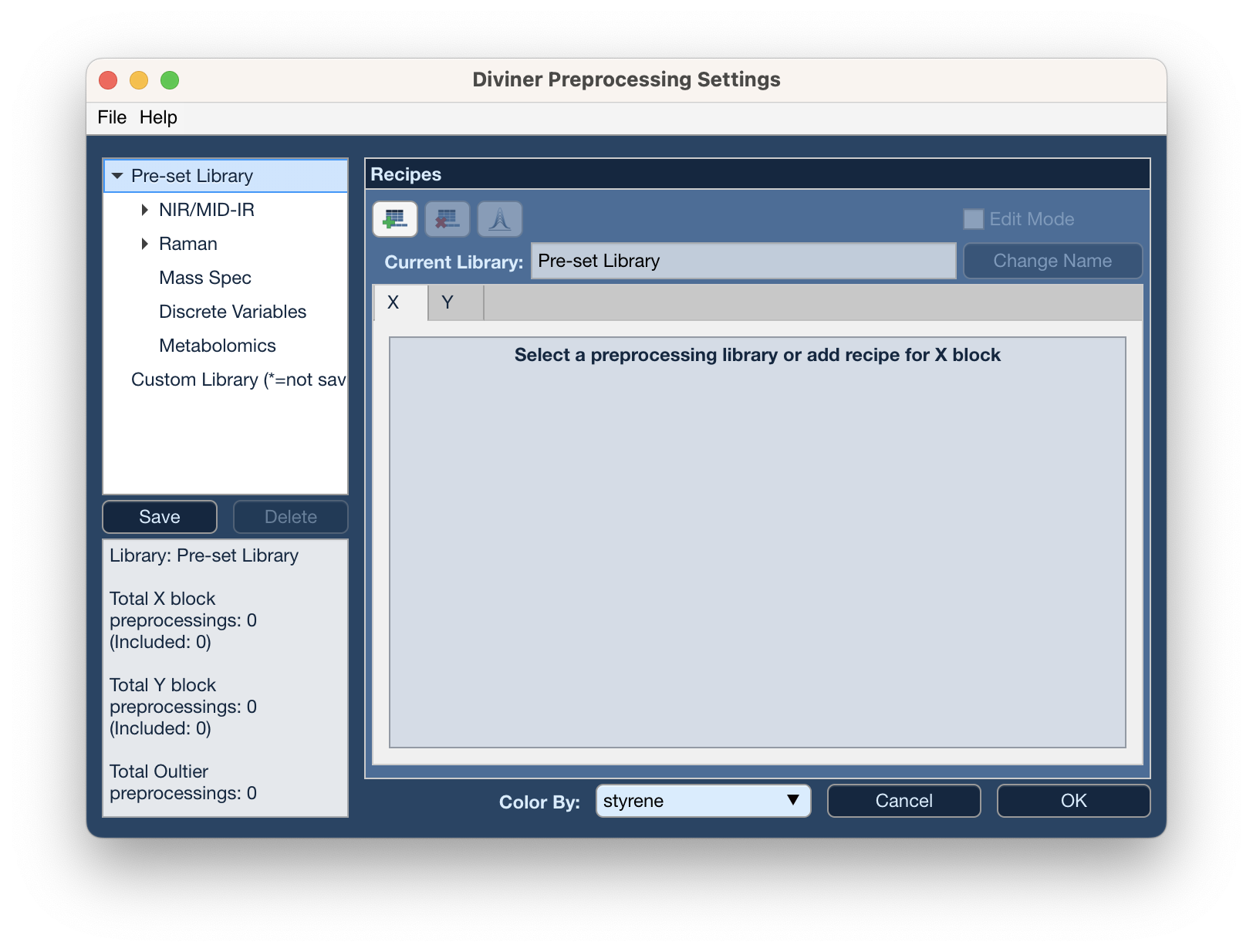Click the Save button

[x=160, y=517]
